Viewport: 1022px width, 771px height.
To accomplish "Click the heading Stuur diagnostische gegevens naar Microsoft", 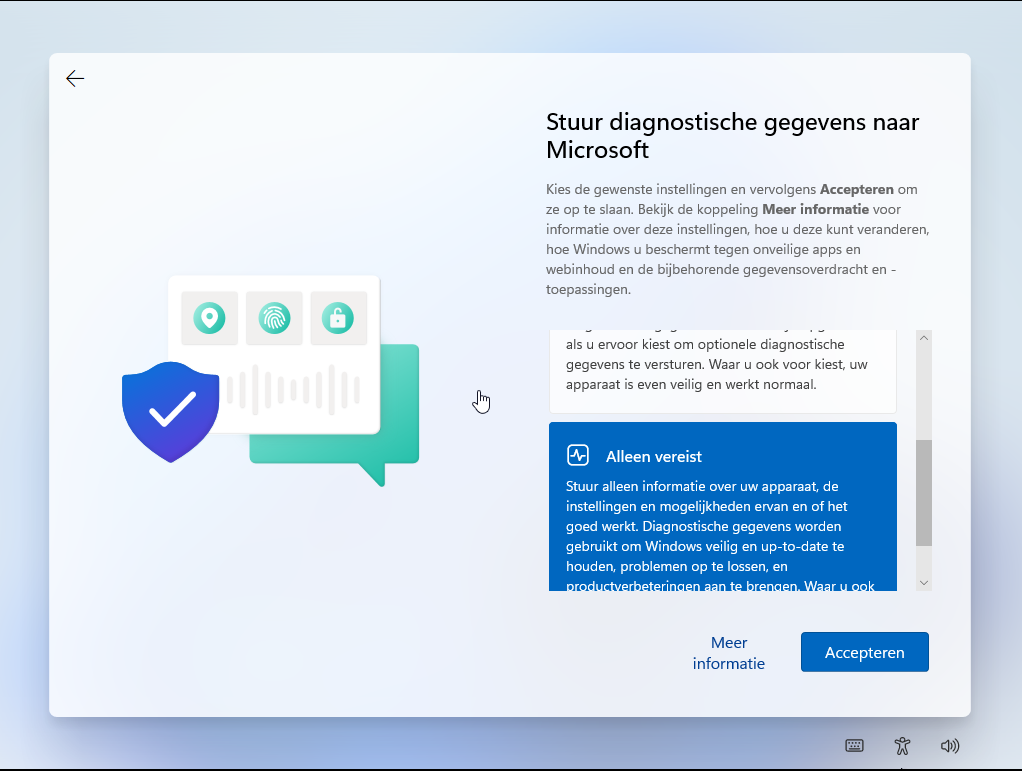I will pos(733,136).
